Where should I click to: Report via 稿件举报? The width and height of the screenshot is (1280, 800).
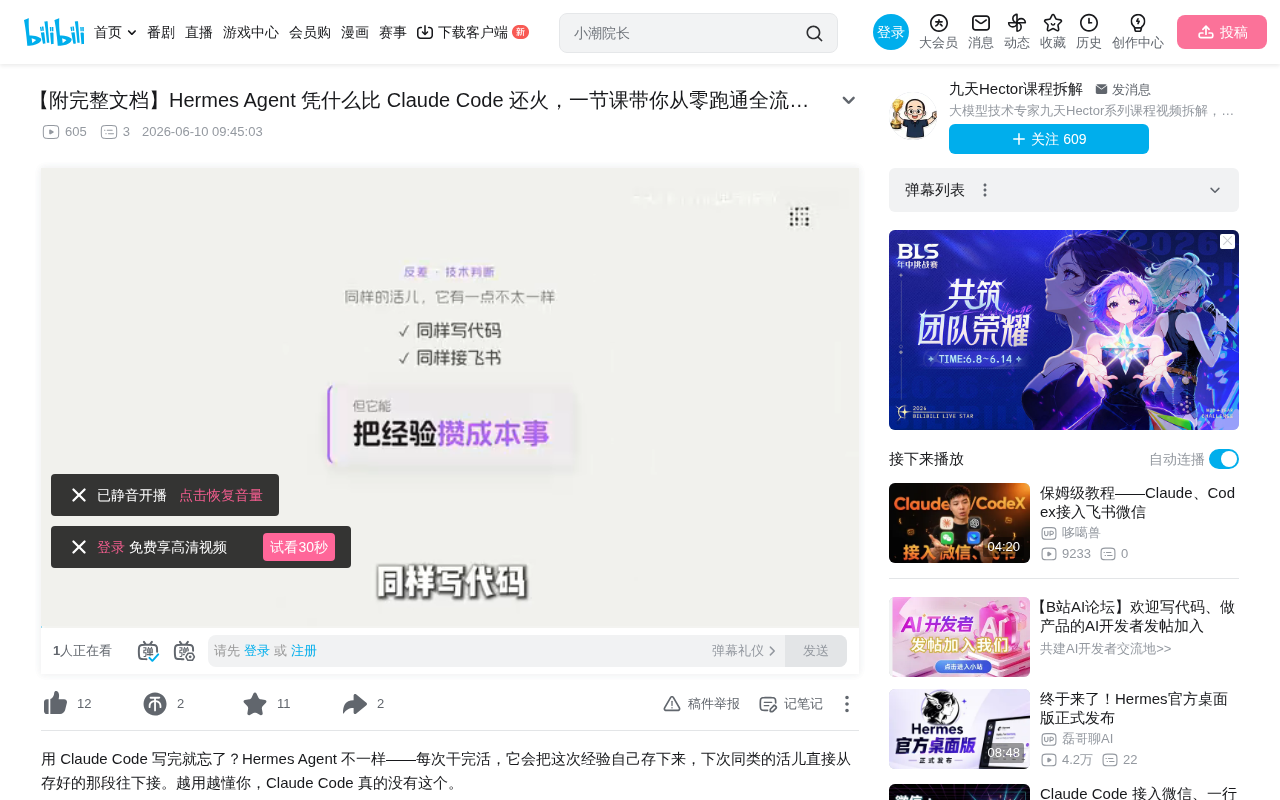tap(702, 704)
